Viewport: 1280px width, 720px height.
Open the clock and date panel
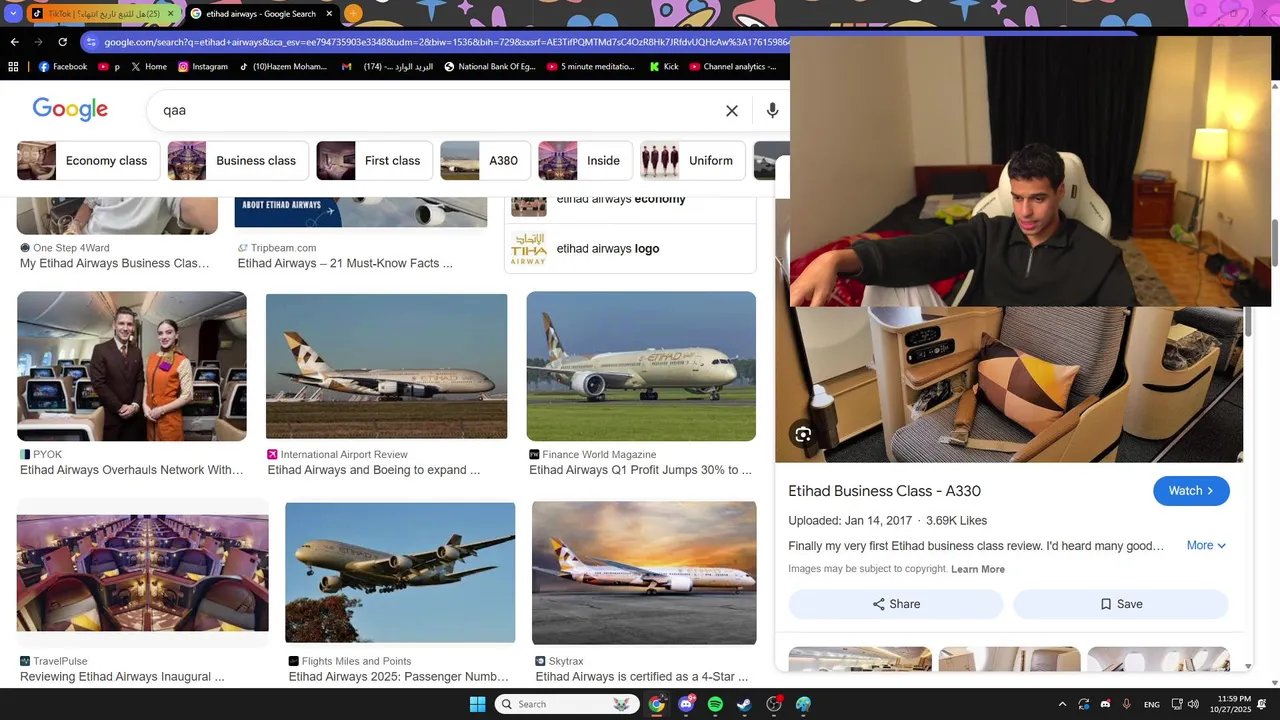pos(1230,704)
